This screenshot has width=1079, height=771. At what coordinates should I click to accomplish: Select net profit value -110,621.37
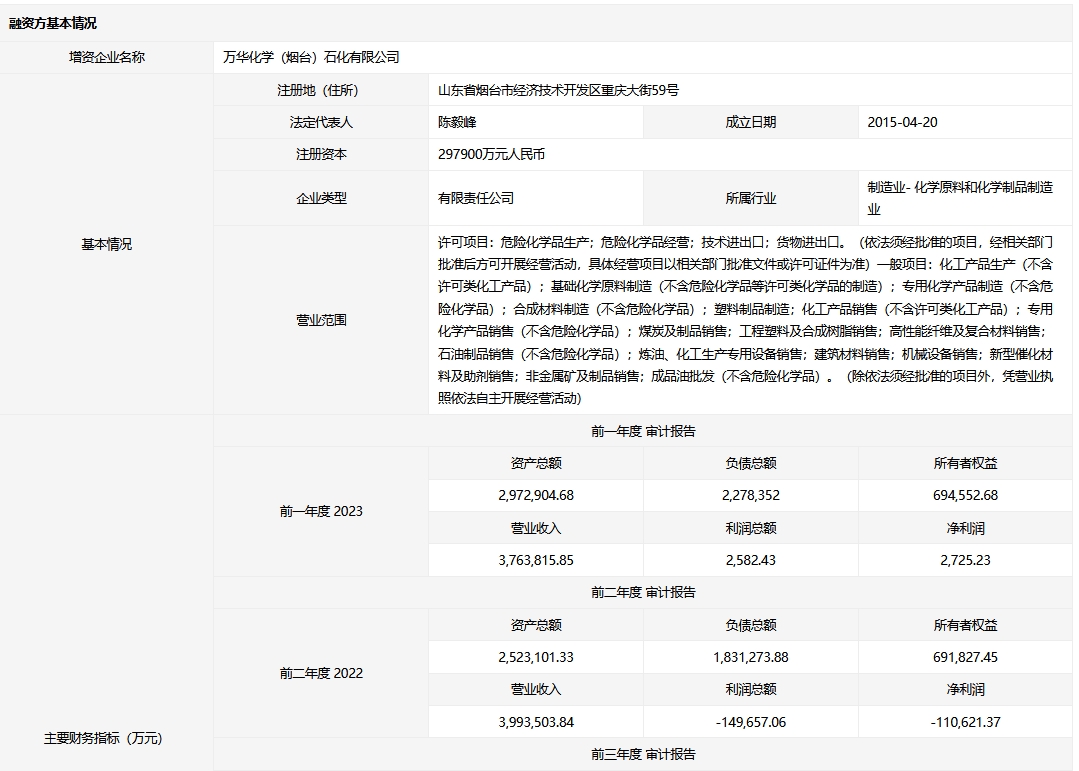(x=965, y=722)
